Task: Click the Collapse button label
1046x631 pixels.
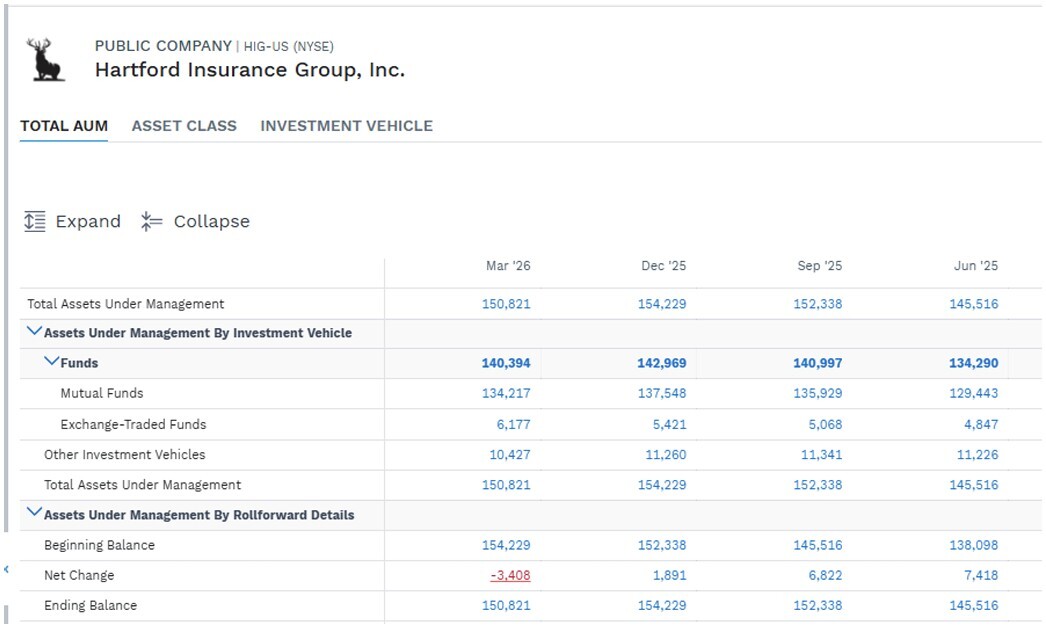Action: (211, 221)
